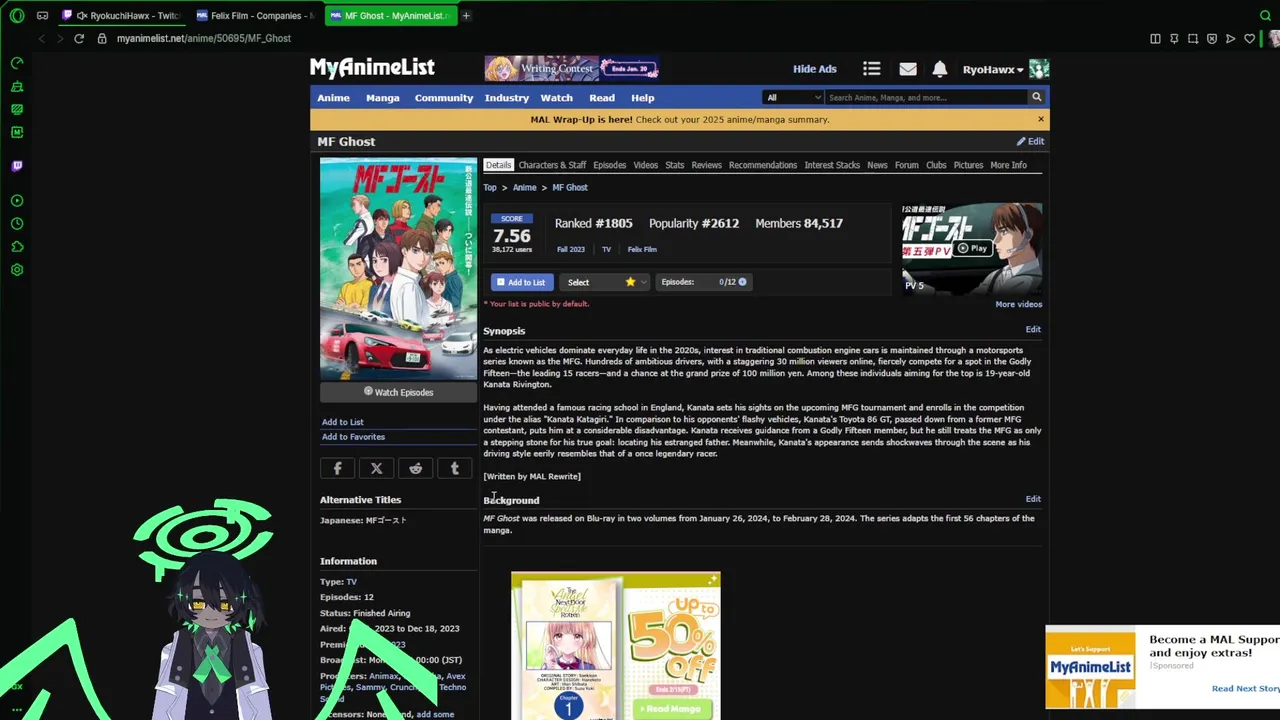Play the PV 5 video thumbnail
Image resolution: width=1280 pixels, height=720 pixels.
pyautogui.click(x=972, y=248)
